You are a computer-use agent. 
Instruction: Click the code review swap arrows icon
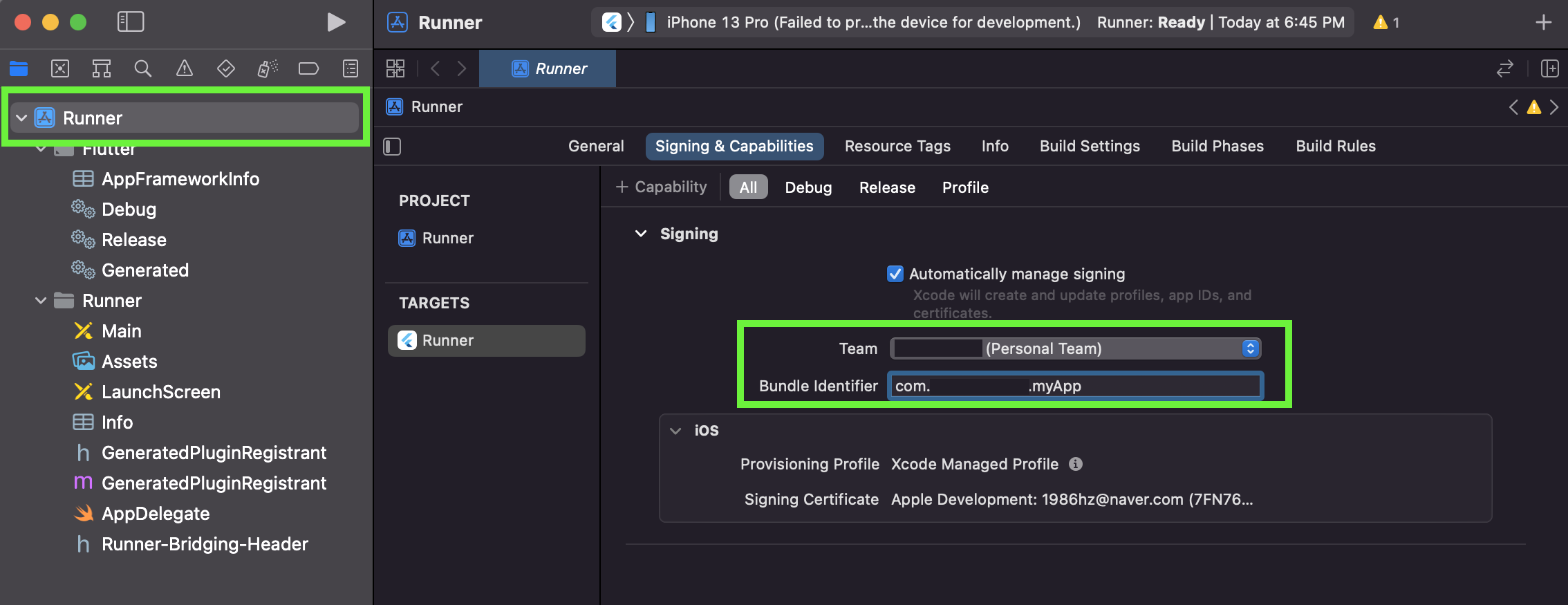[1505, 68]
